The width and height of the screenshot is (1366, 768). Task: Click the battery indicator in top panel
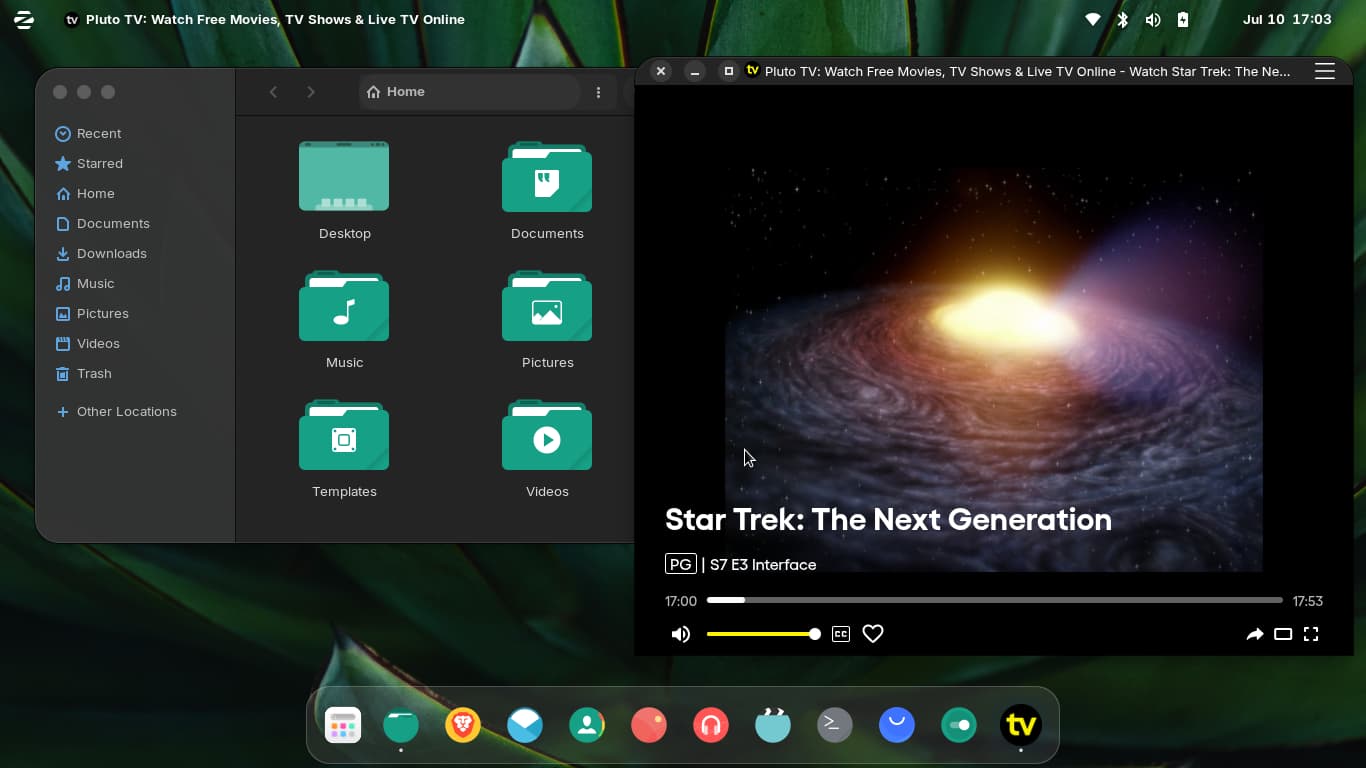coord(1182,19)
